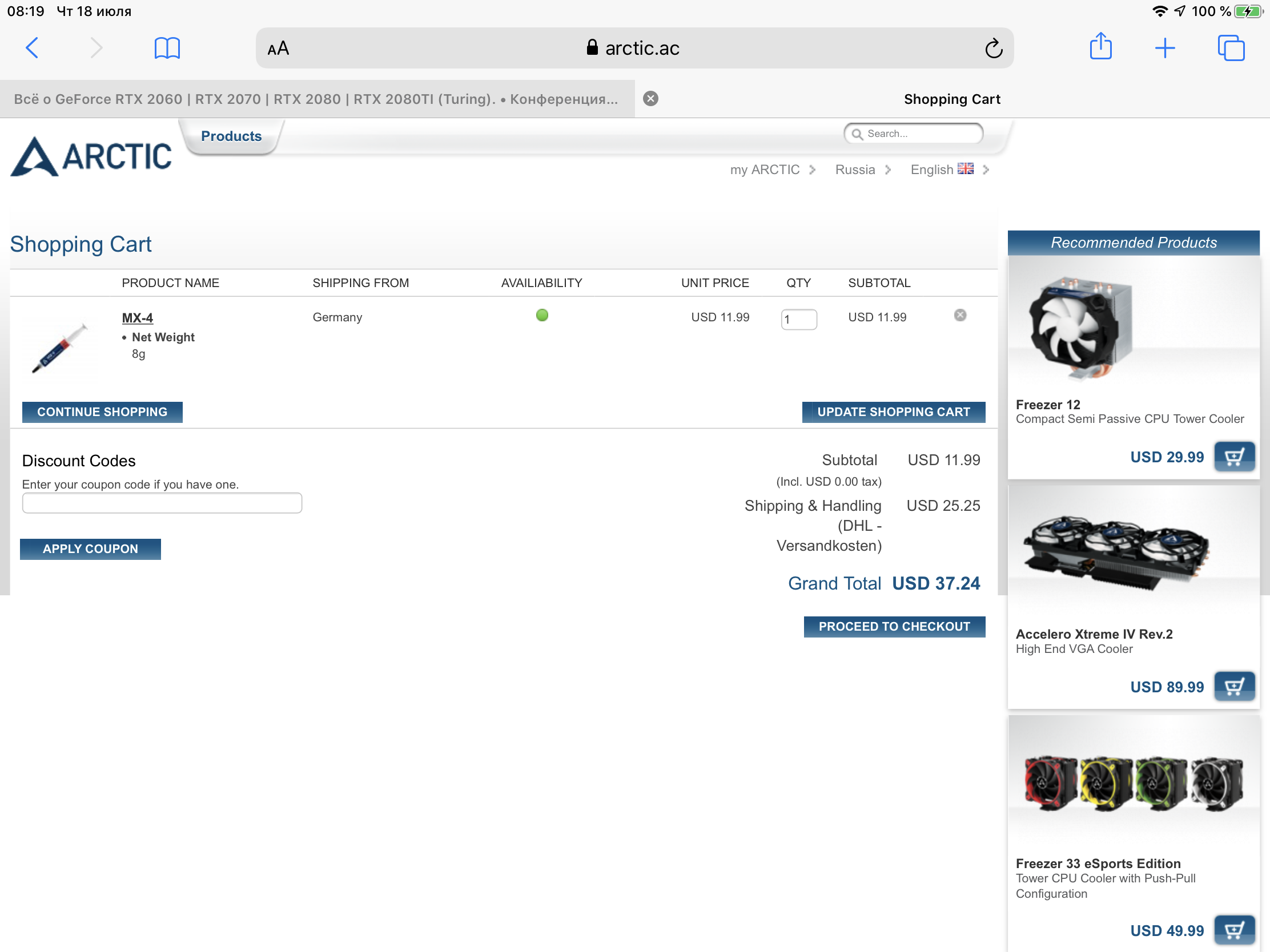This screenshot has width=1270, height=952.
Task: Show all tabs overview icon
Action: click(x=1231, y=48)
